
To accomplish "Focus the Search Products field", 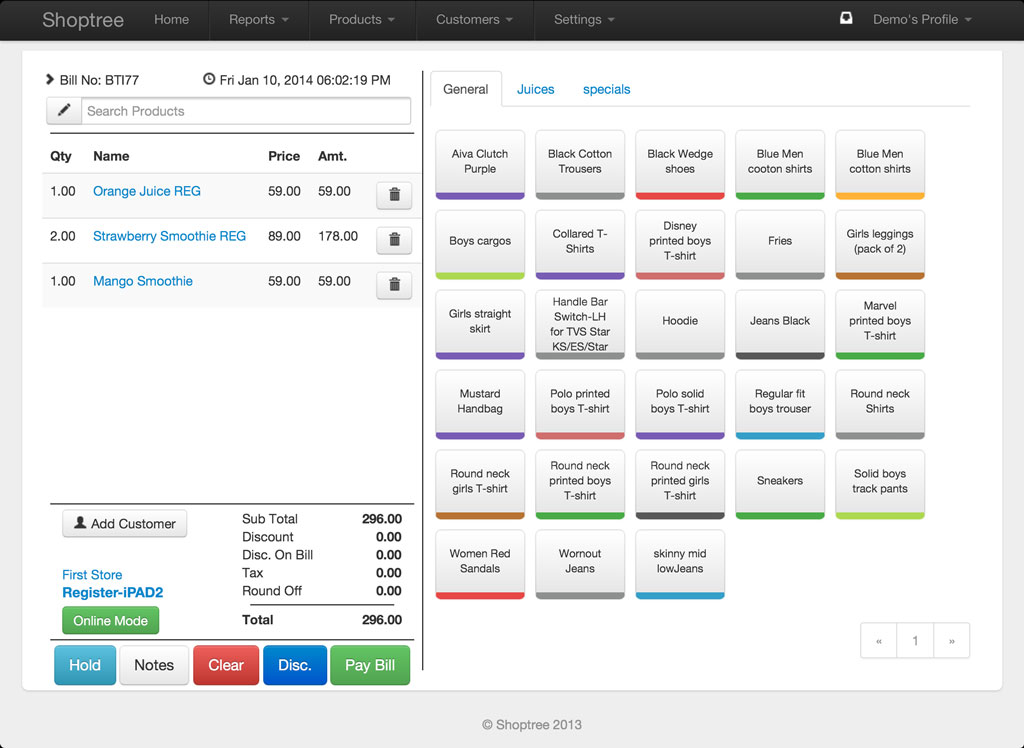I will point(246,111).
